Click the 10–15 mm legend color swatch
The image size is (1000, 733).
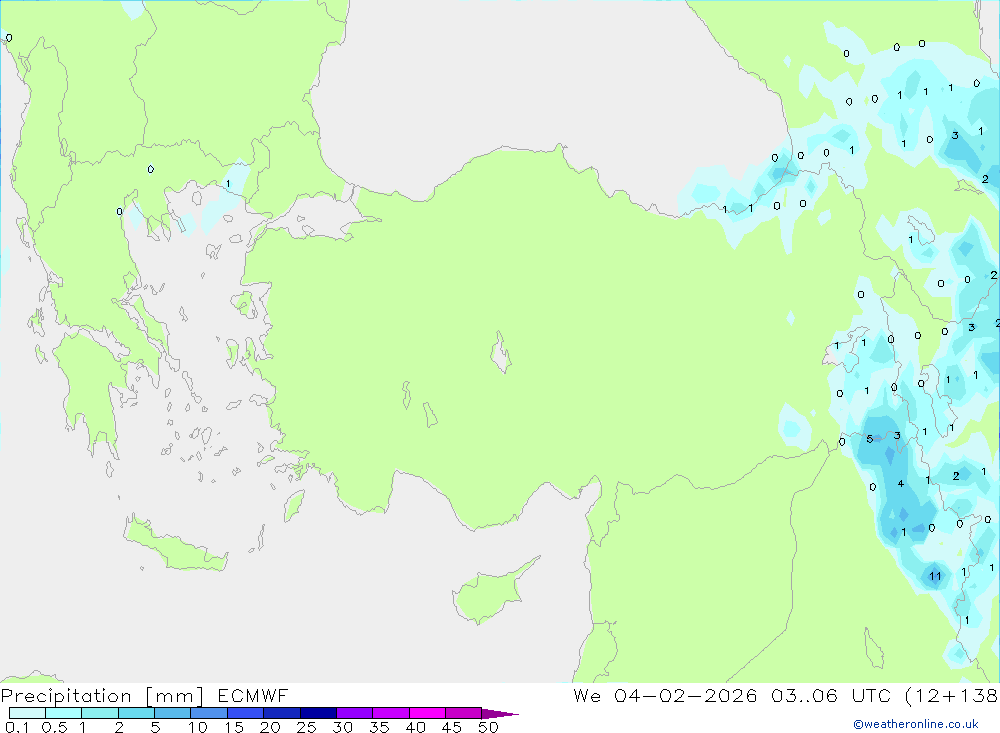pyautogui.click(x=209, y=713)
